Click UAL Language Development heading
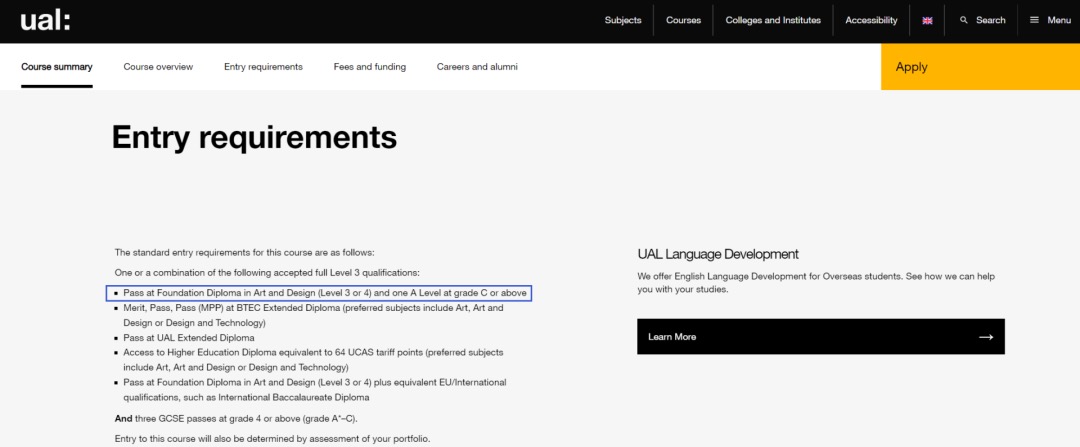This screenshot has width=1080, height=447. [x=718, y=254]
